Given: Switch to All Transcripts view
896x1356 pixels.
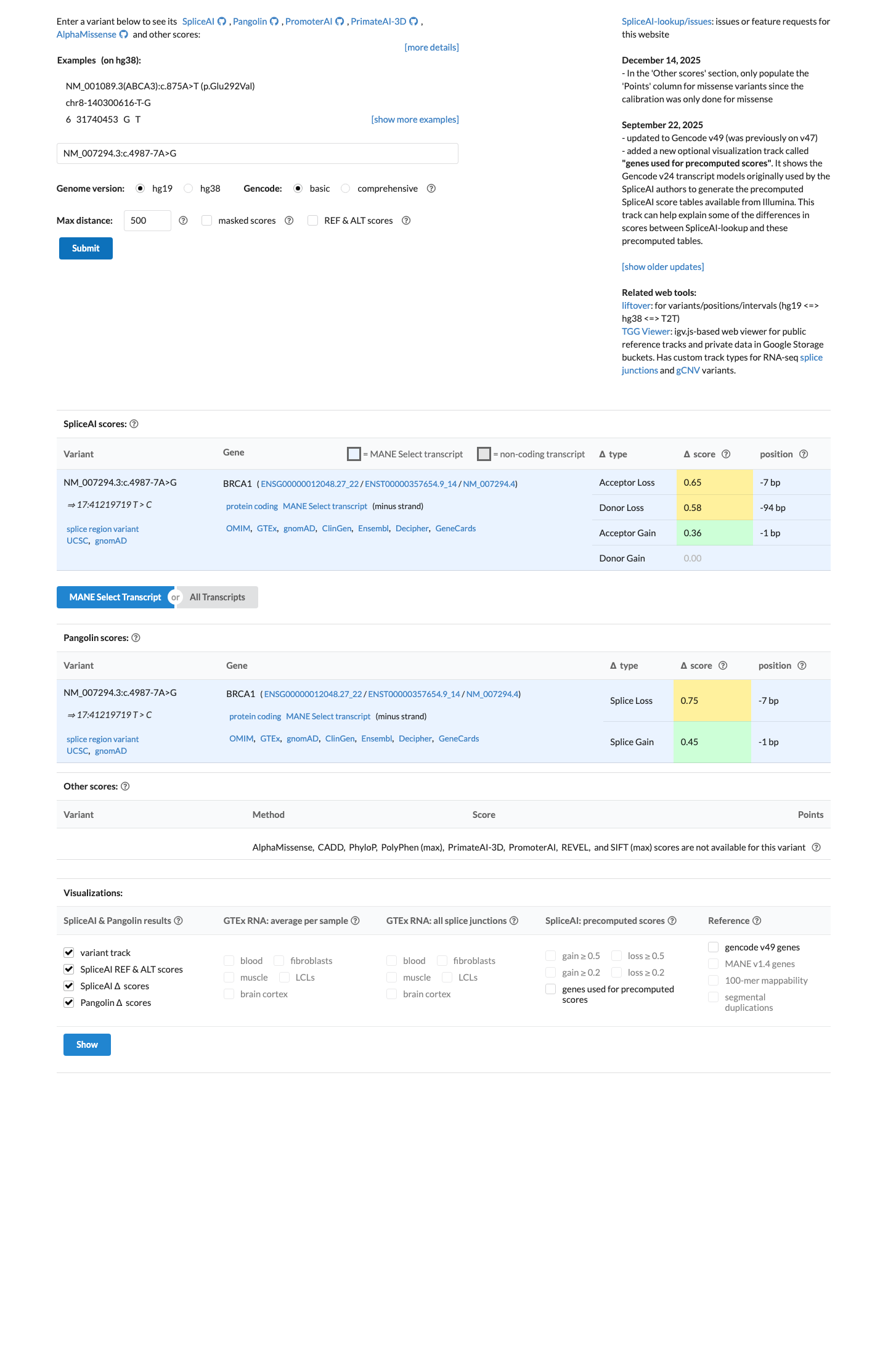Looking at the screenshot, I should [x=218, y=597].
